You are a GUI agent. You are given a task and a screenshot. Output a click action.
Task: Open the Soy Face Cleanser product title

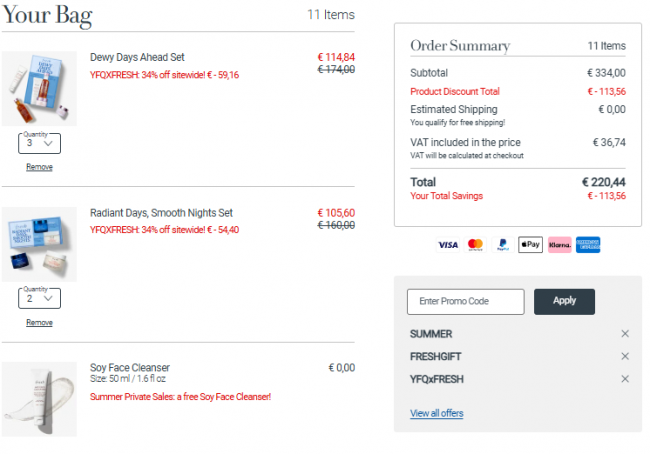pyautogui.click(x=130, y=367)
